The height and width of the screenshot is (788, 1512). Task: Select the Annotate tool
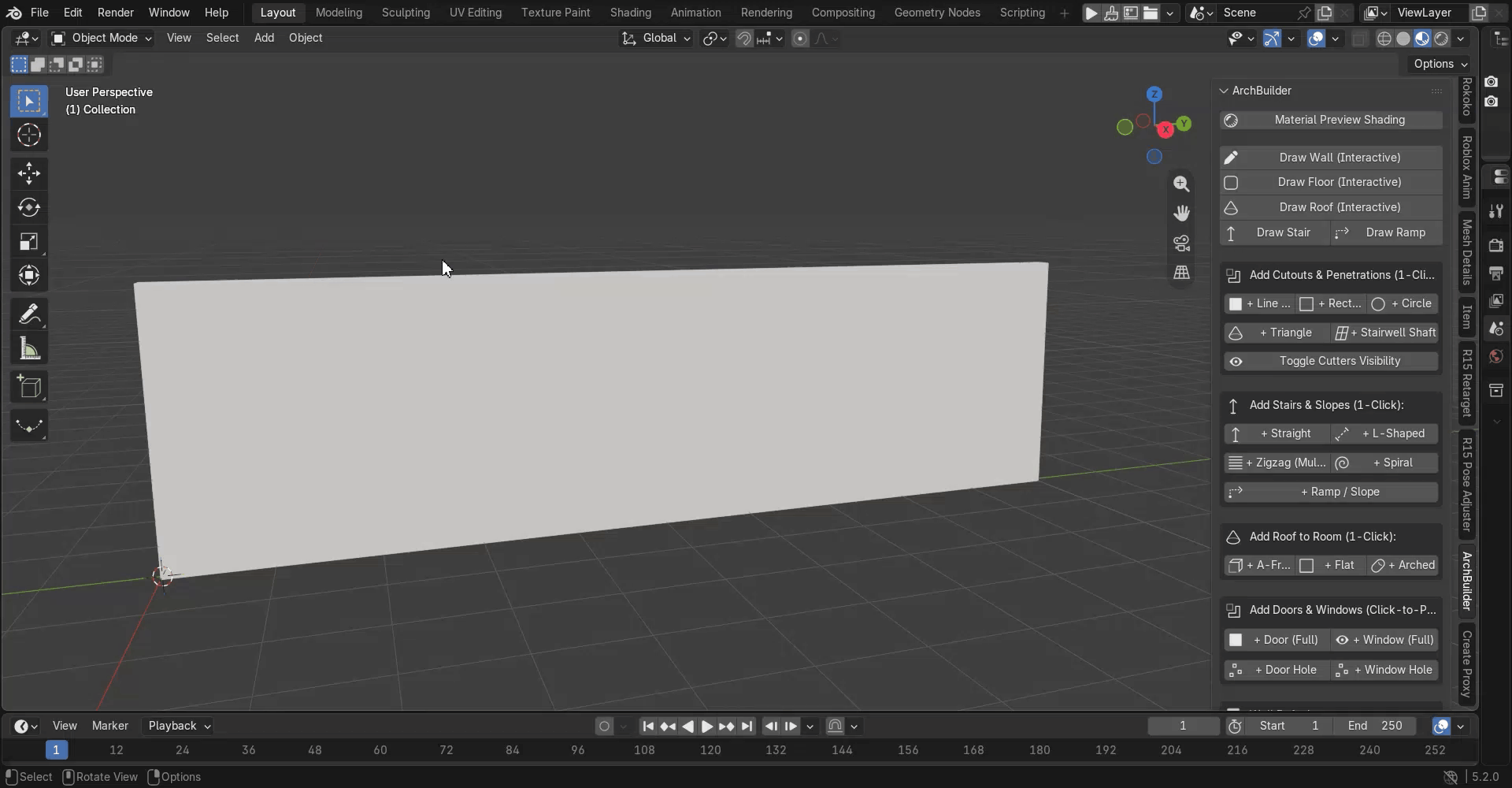(29, 314)
